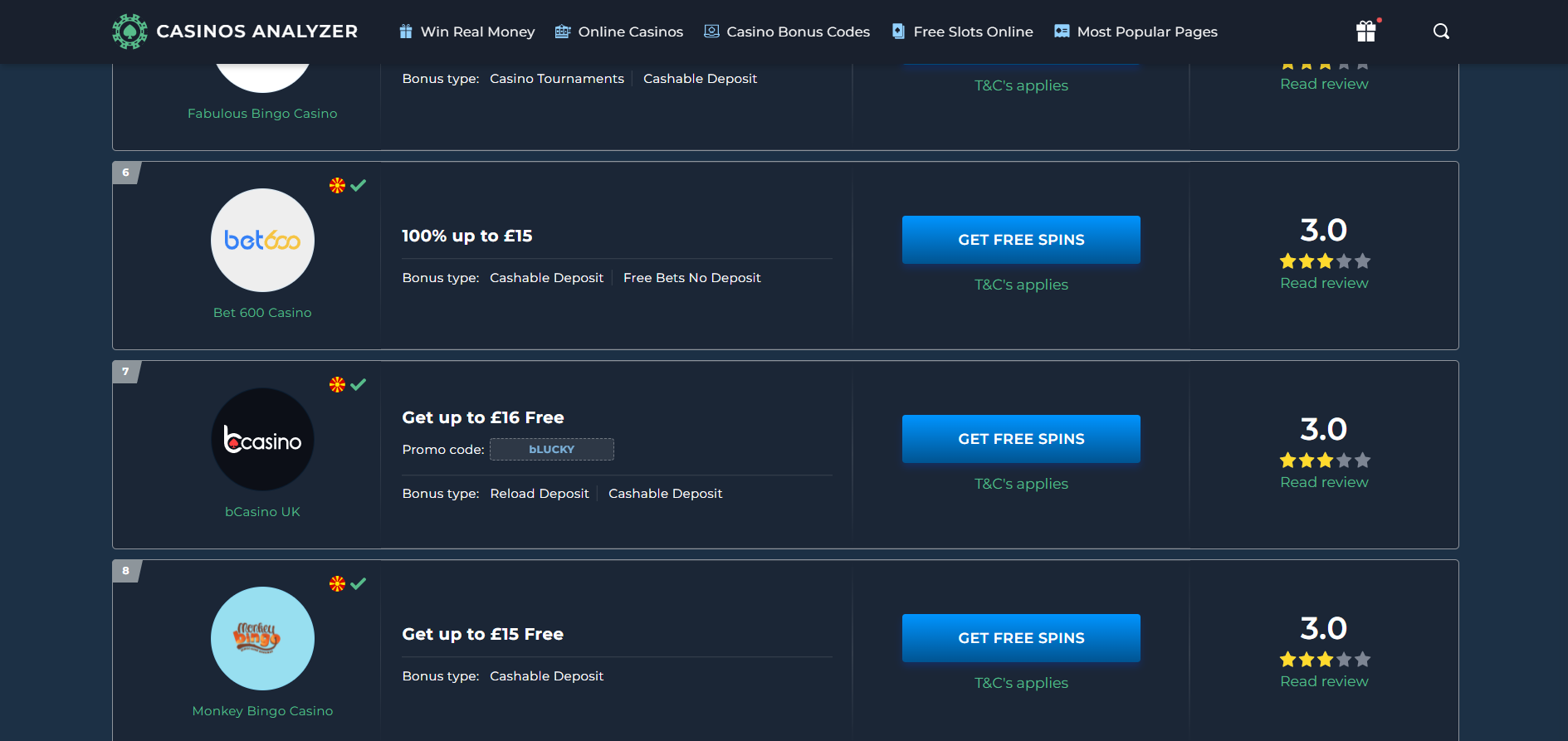Click the rank number 6 badge
The image size is (1568, 741).
(126, 173)
